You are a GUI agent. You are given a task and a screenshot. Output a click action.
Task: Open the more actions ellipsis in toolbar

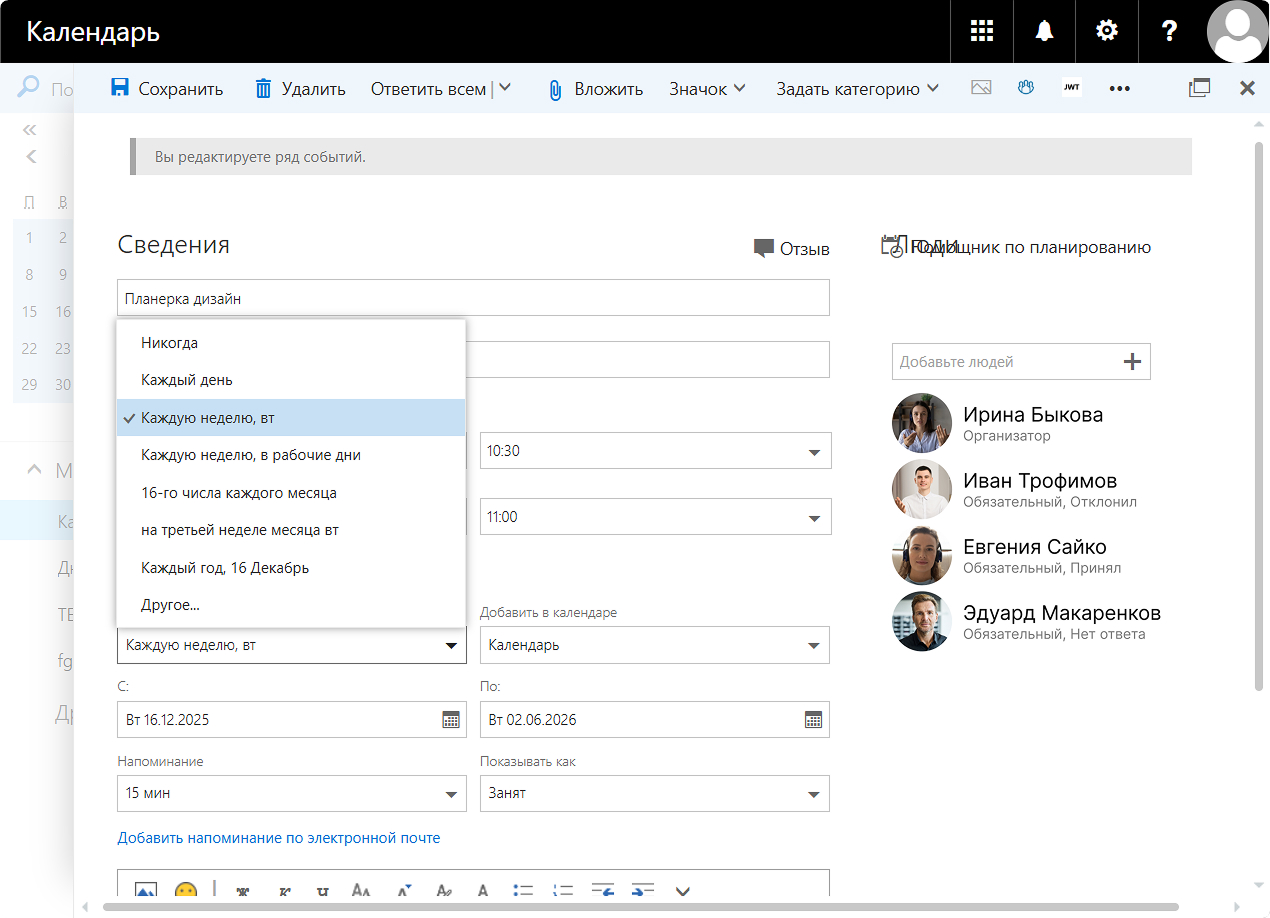point(1119,89)
